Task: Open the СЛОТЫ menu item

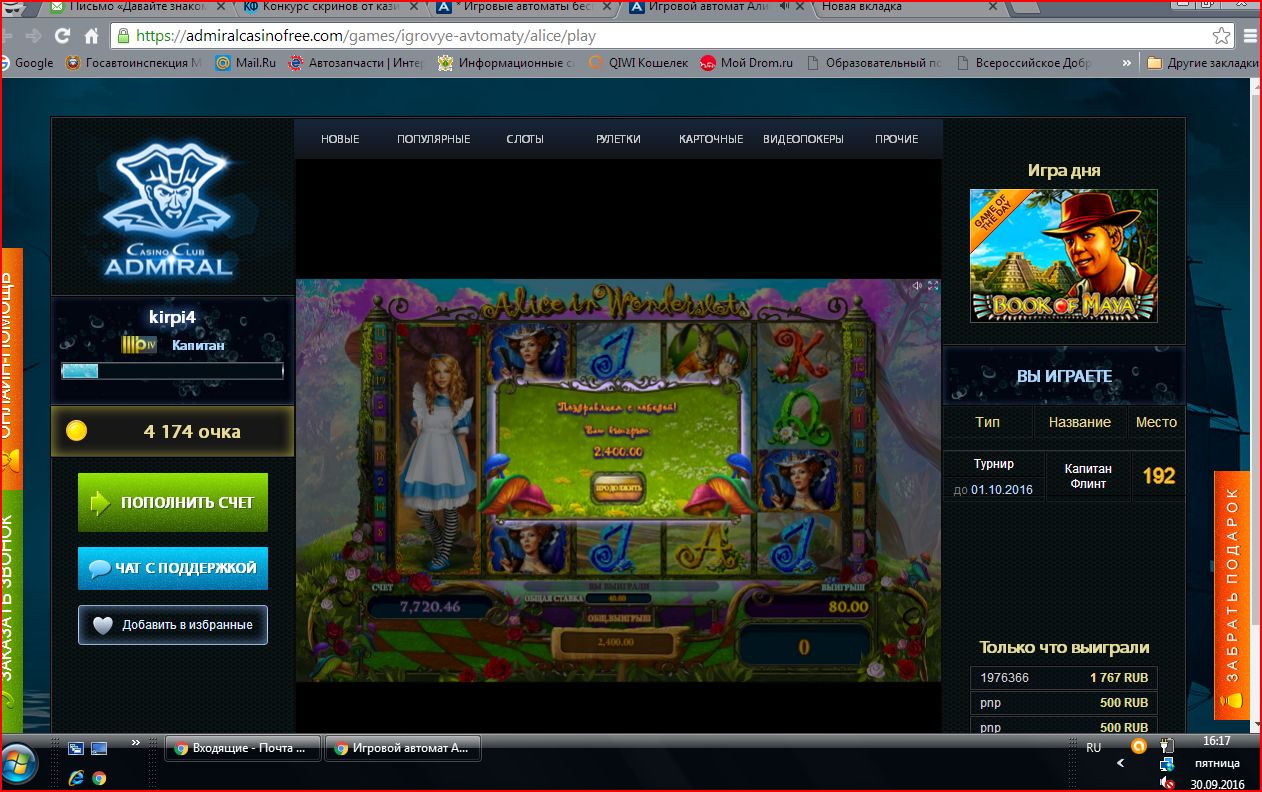Action: tap(525, 139)
